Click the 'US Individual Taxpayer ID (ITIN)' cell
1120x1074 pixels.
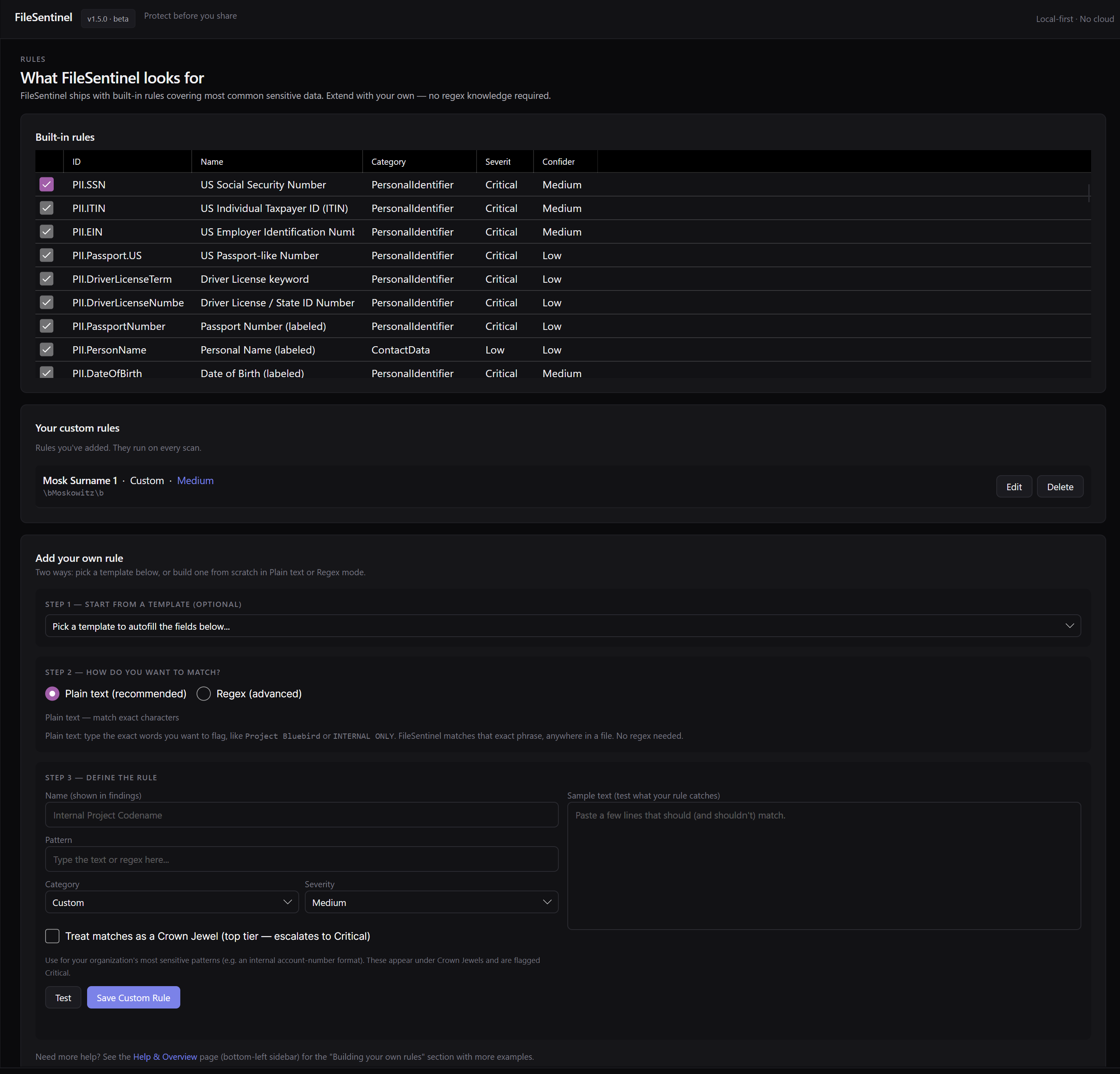274,208
